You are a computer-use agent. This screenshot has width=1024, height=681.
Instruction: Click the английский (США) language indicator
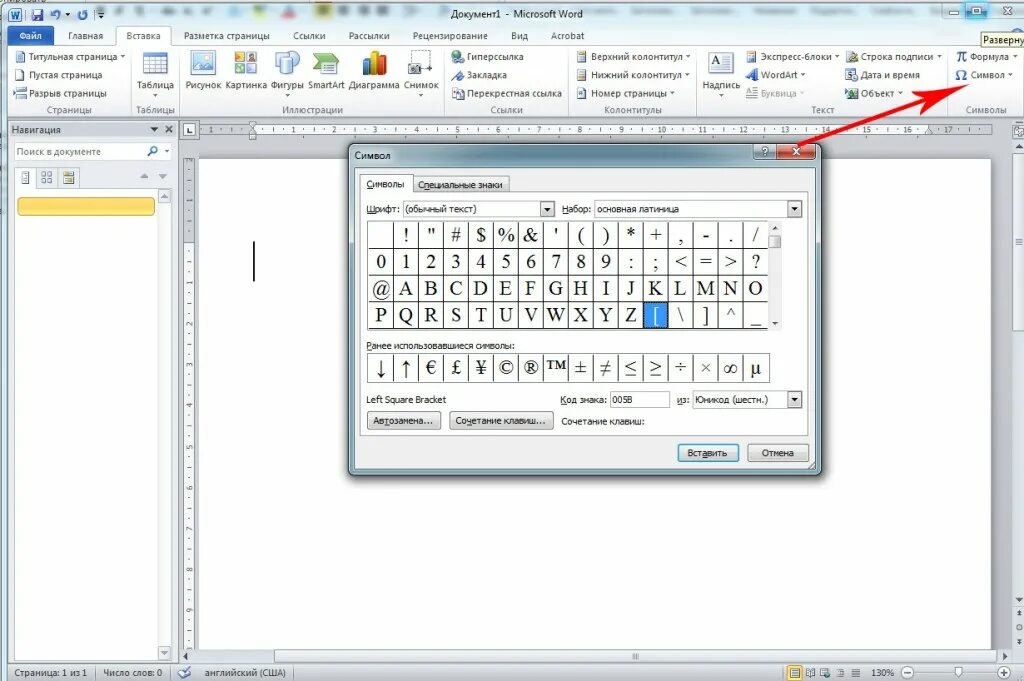245,673
